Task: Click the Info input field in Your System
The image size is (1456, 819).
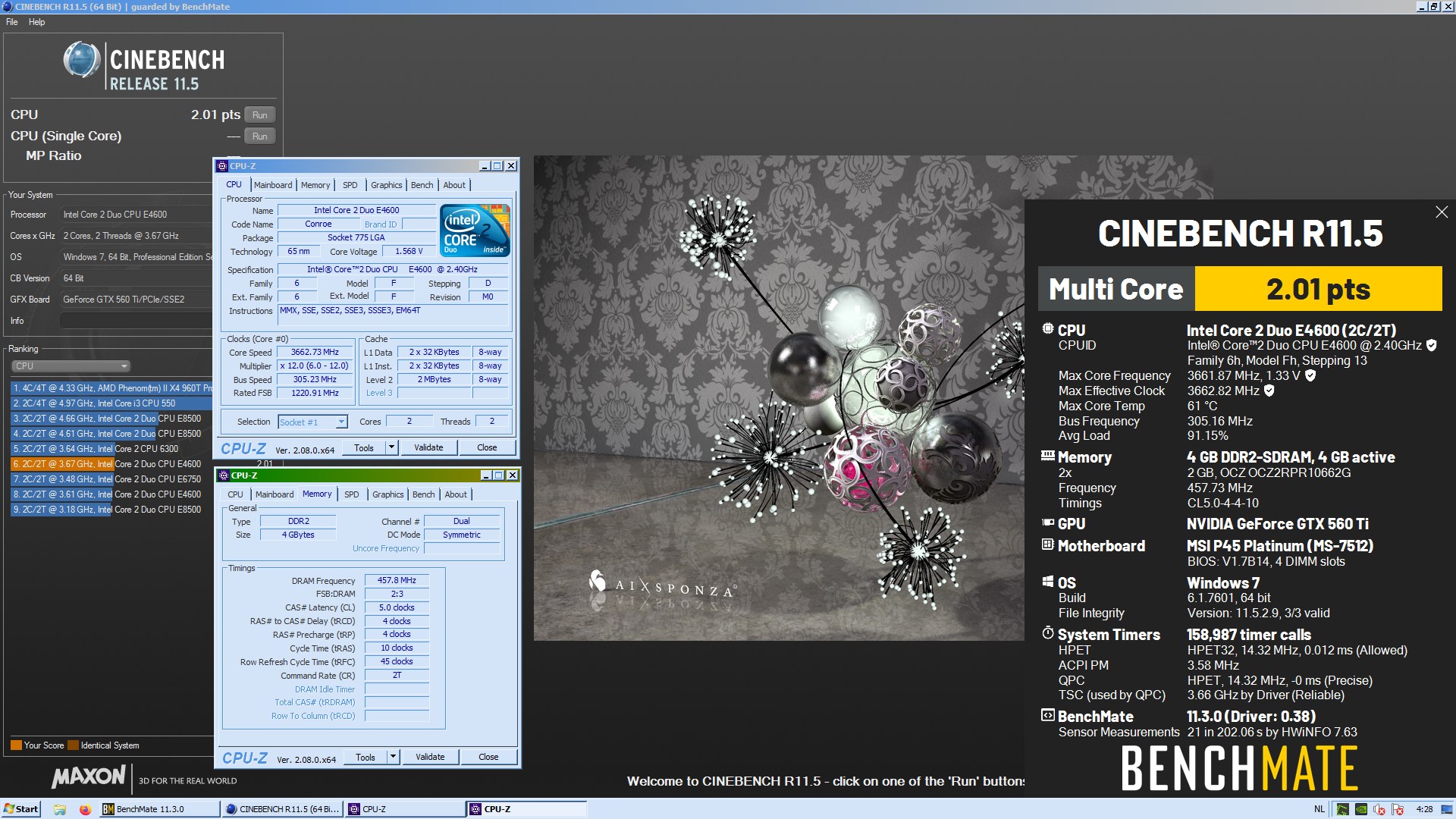Action: tap(136, 321)
